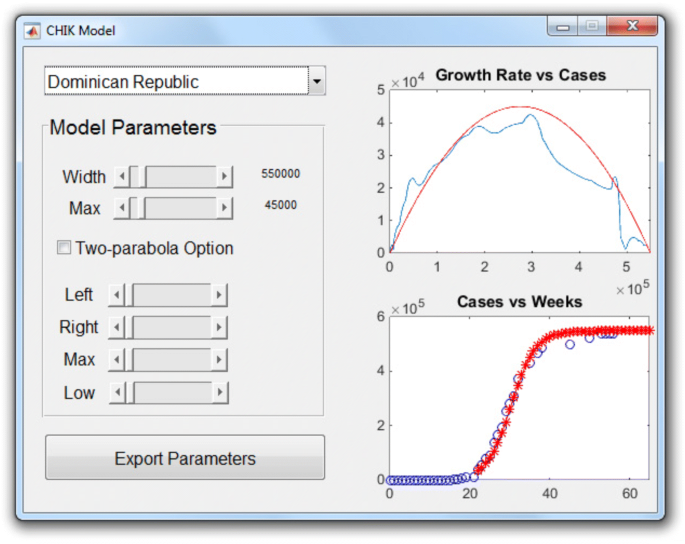685x544 pixels.
Task: Open the Dominican Republic country dropdown
Action: coord(185,81)
